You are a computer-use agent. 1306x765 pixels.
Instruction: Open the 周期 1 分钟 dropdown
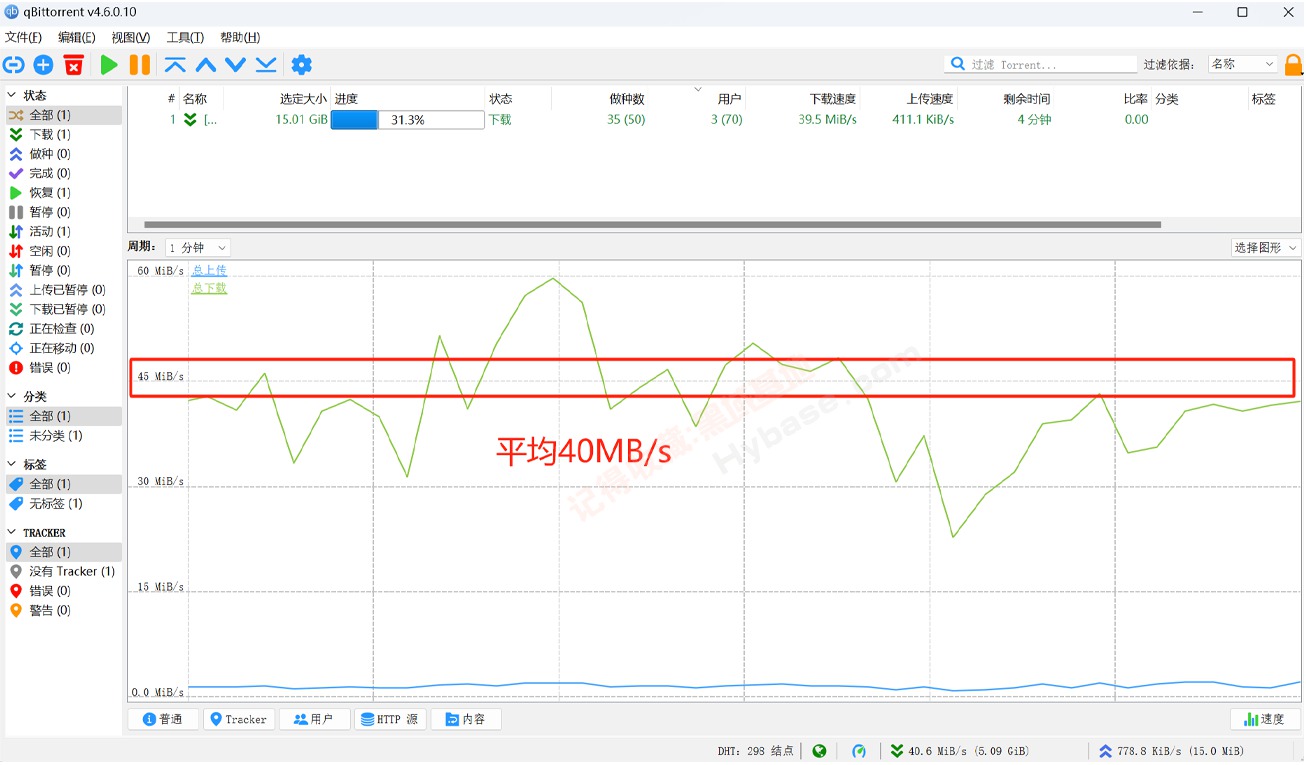[x=197, y=247]
